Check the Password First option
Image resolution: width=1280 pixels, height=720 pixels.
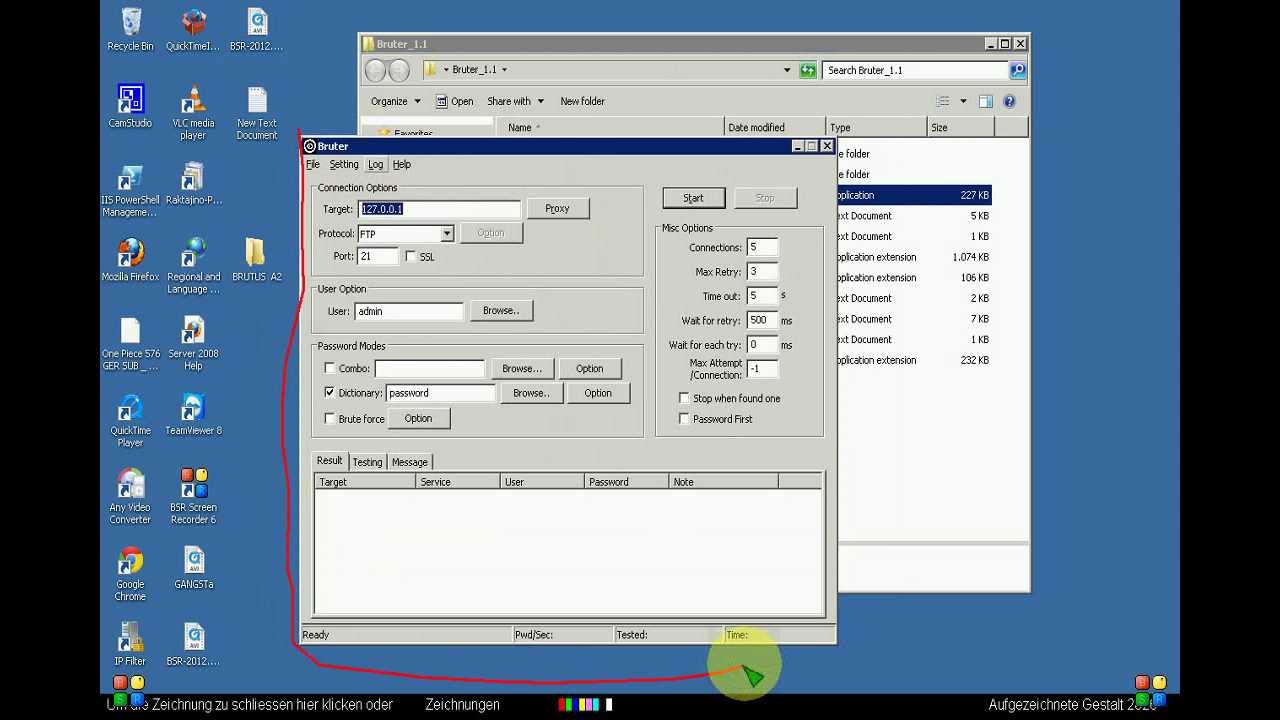pyautogui.click(x=684, y=419)
